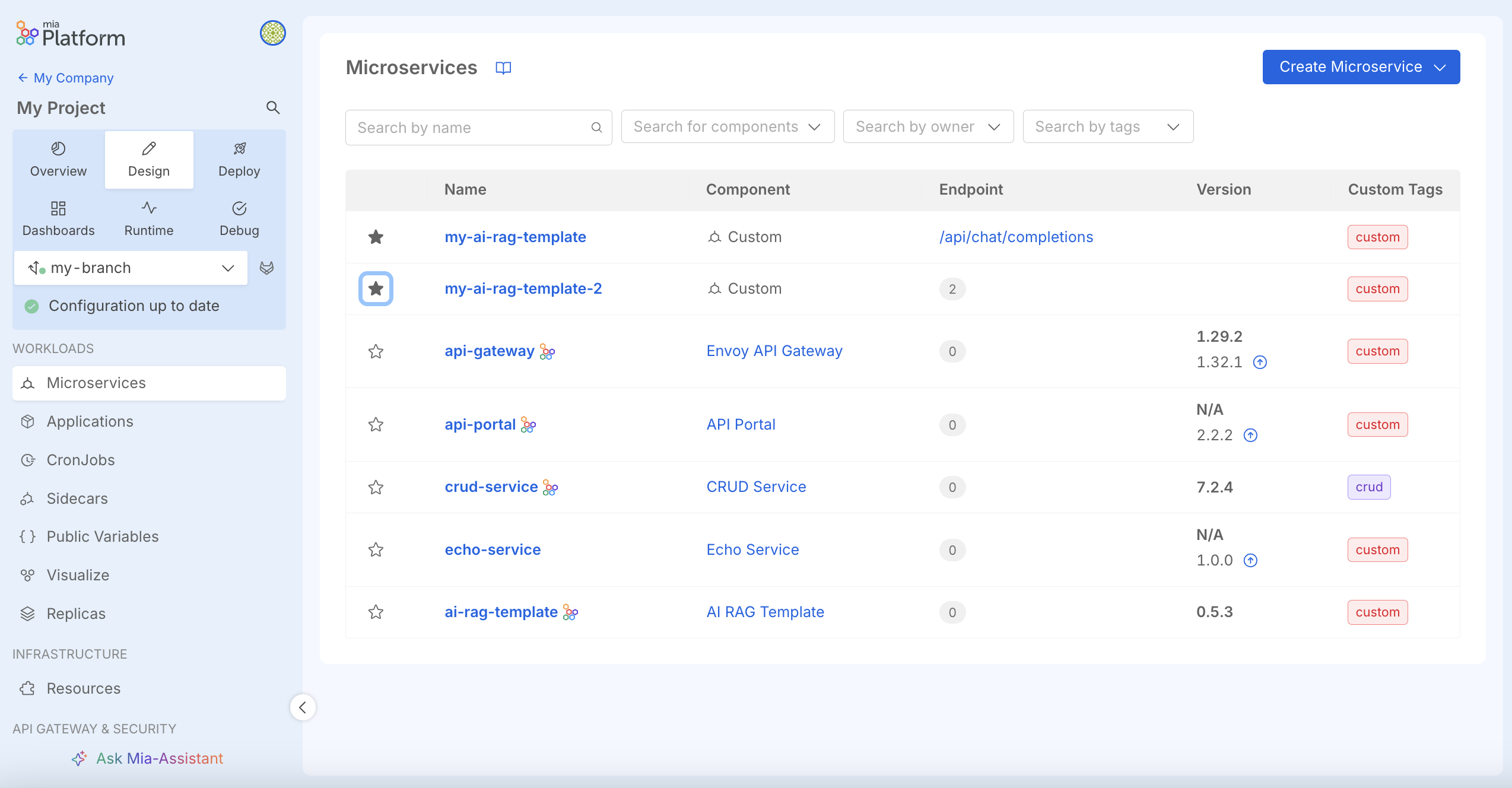The image size is (1512, 788).
Task: Click the Mia Platform logo
Action: (x=71, y=34)
